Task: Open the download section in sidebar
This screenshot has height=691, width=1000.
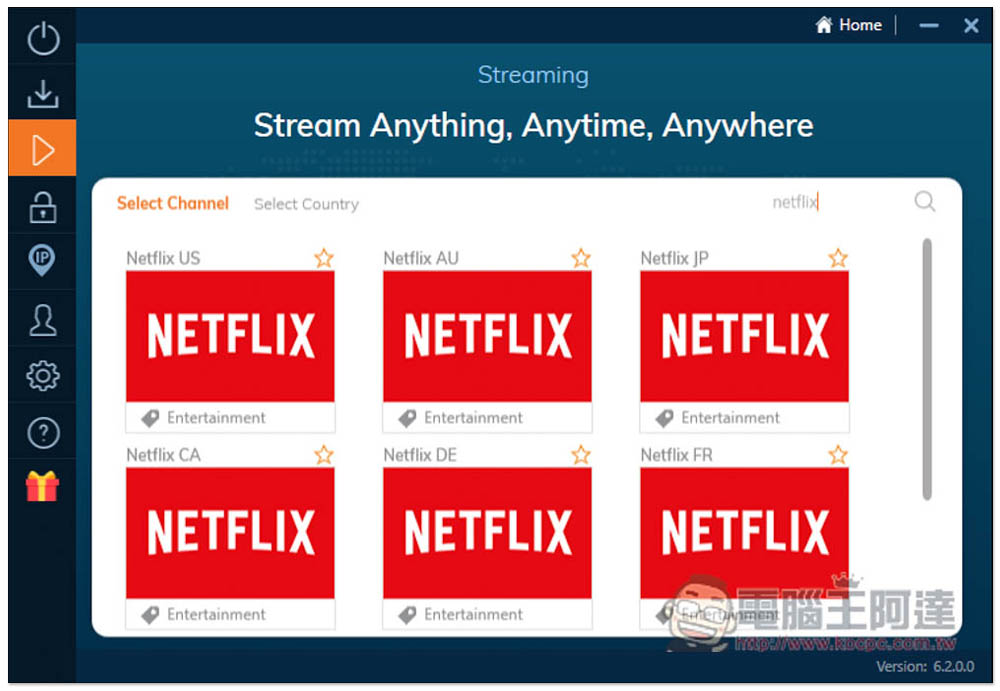Action: (43, 94)
